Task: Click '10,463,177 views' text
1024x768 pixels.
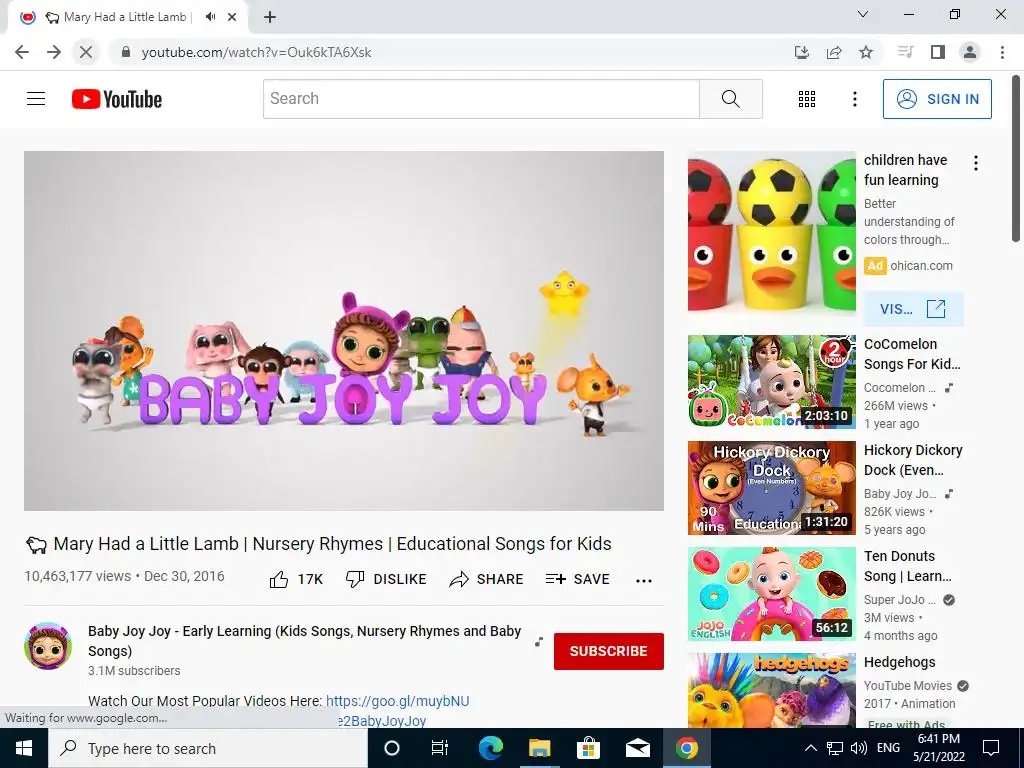Action: [x=78, y=576]
